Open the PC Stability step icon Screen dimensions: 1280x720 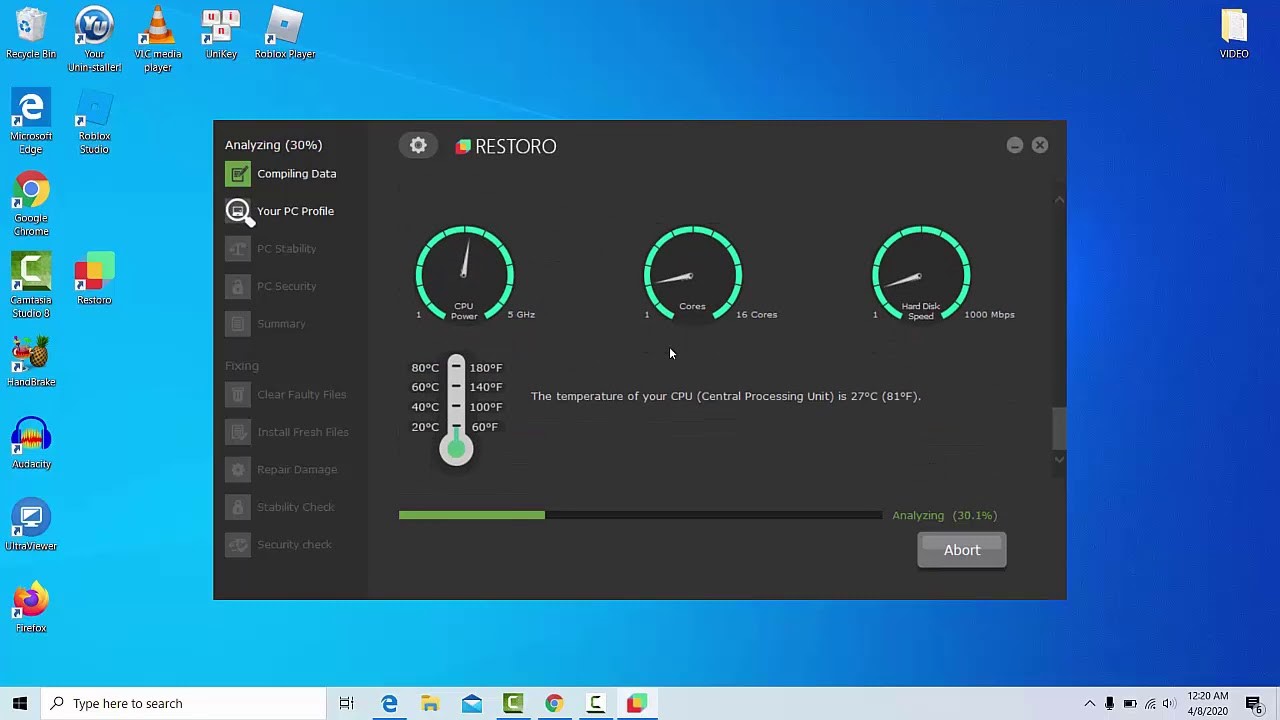tap(238, 248)
